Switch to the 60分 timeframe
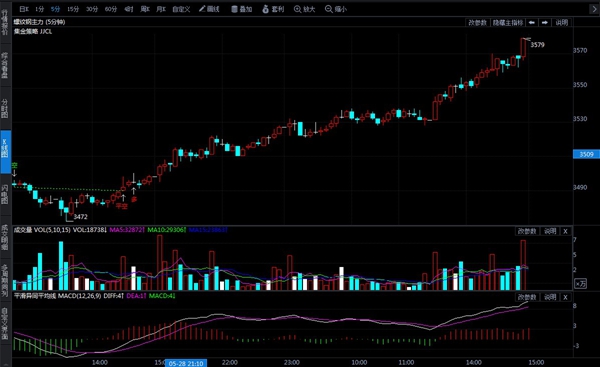This screenshot has height=367, width=600. click(111, 9)
